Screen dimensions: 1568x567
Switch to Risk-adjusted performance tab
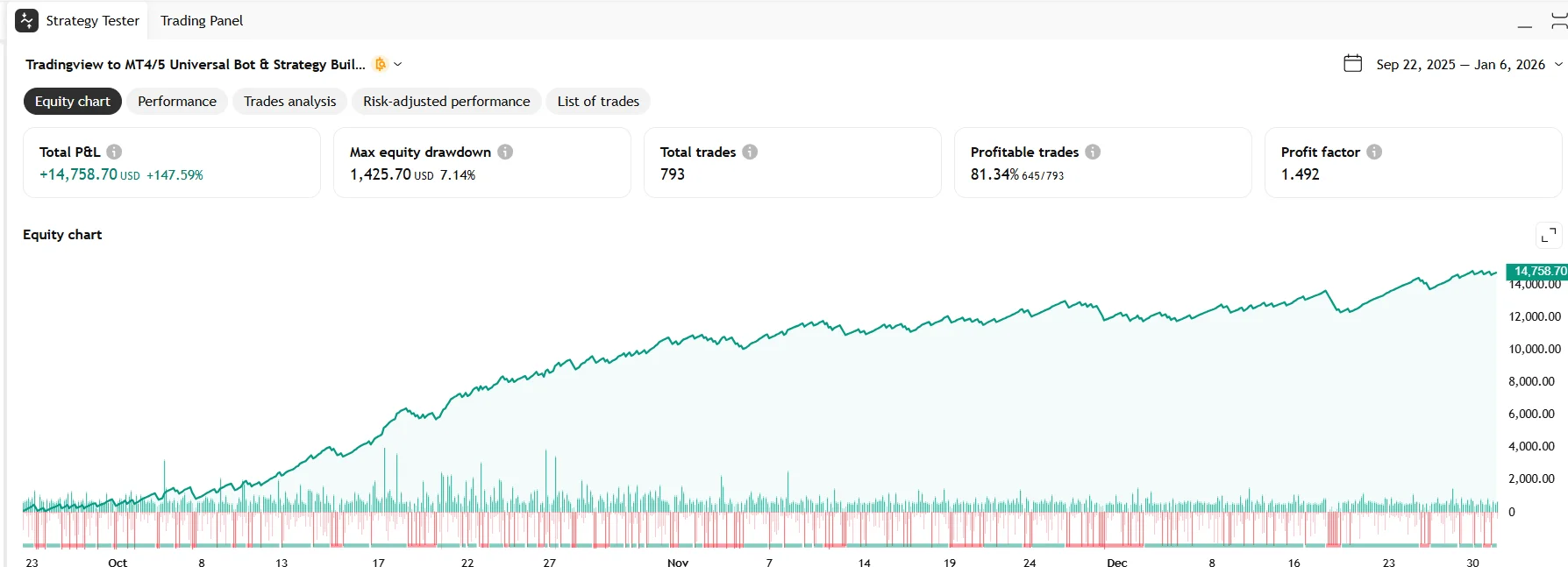(x=446, y=102)
